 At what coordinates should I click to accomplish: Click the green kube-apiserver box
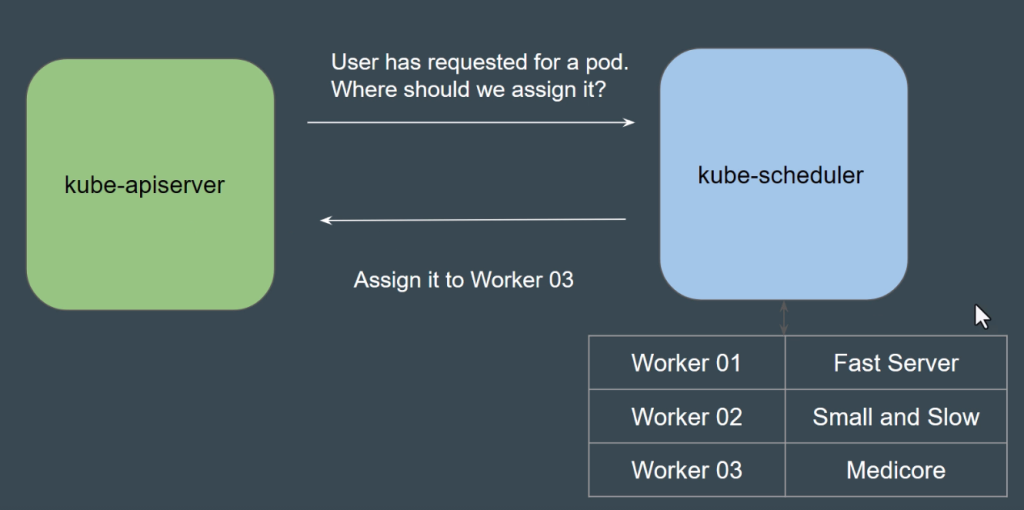[x=150, y=240]
